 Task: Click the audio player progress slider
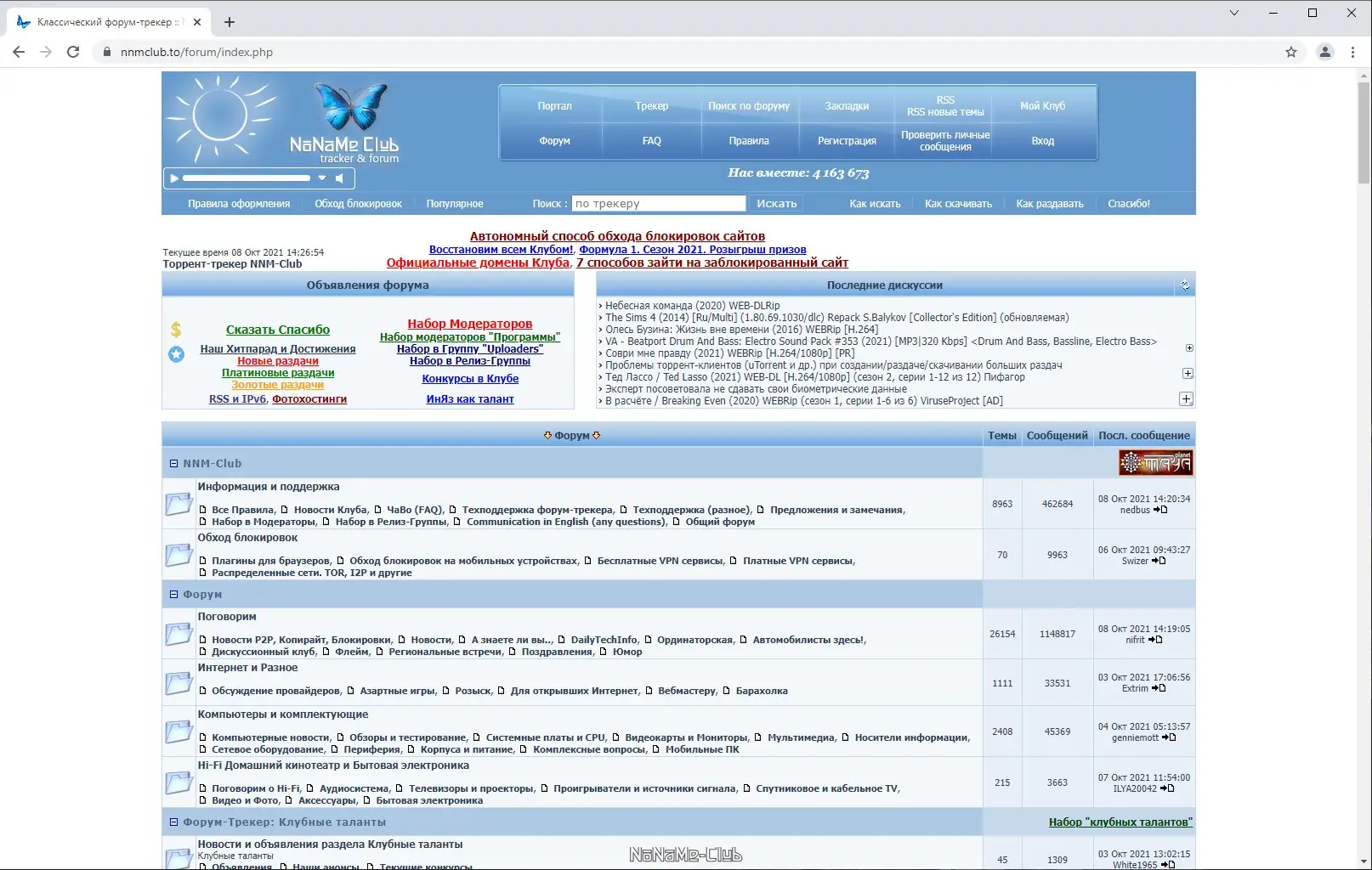247,178
